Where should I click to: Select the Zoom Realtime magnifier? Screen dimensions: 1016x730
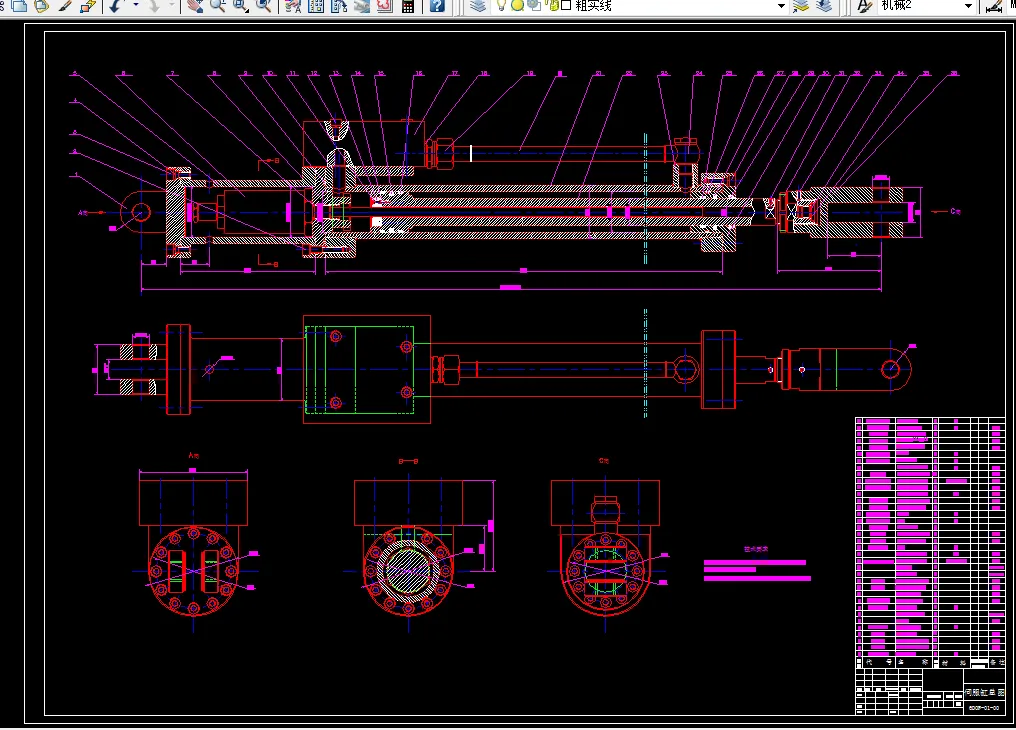coord(218,6)
